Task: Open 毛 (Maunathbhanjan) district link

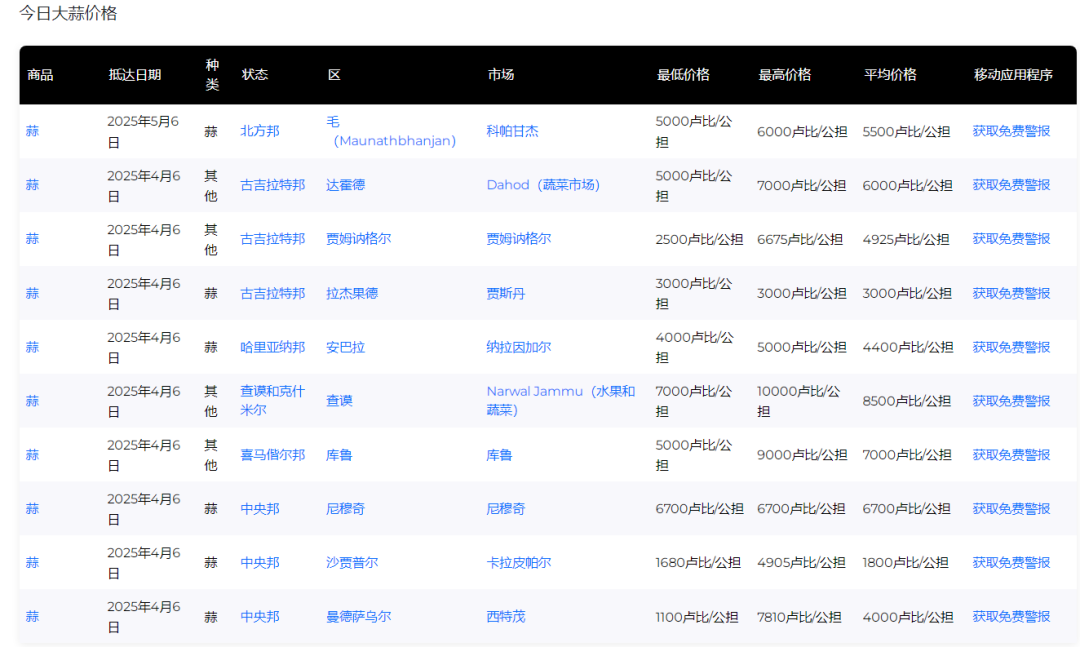Action: [x=391, y=131]
